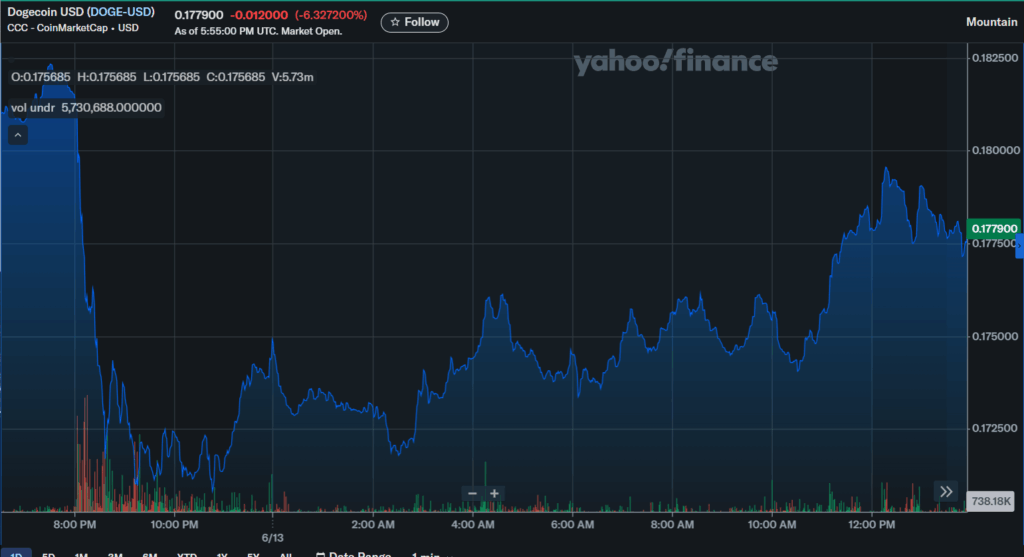The height and width of the screenshot is (557, 1024).
Task: Click the O:0.175685 open value
Action: coord(40,77)
